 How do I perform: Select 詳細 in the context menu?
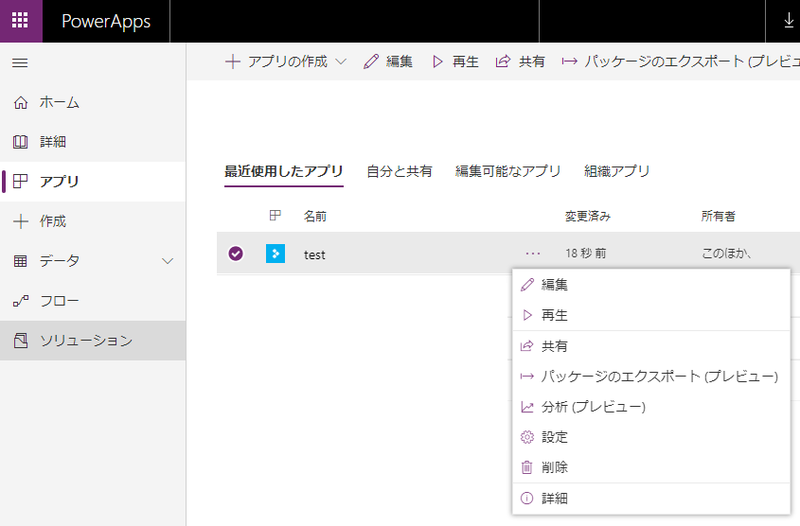[x=651, y=498]
